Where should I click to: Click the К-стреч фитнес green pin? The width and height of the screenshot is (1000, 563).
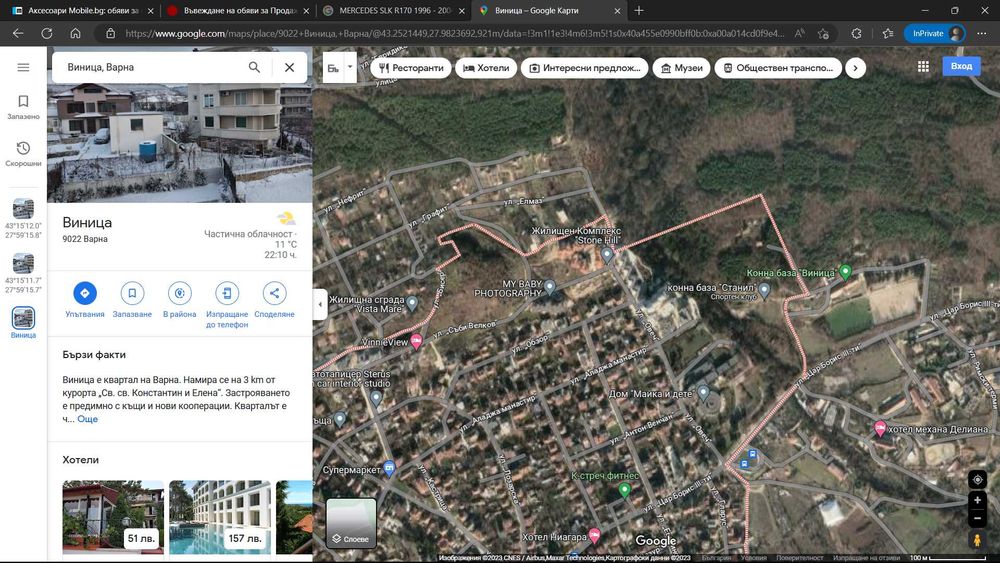[624, 490]
